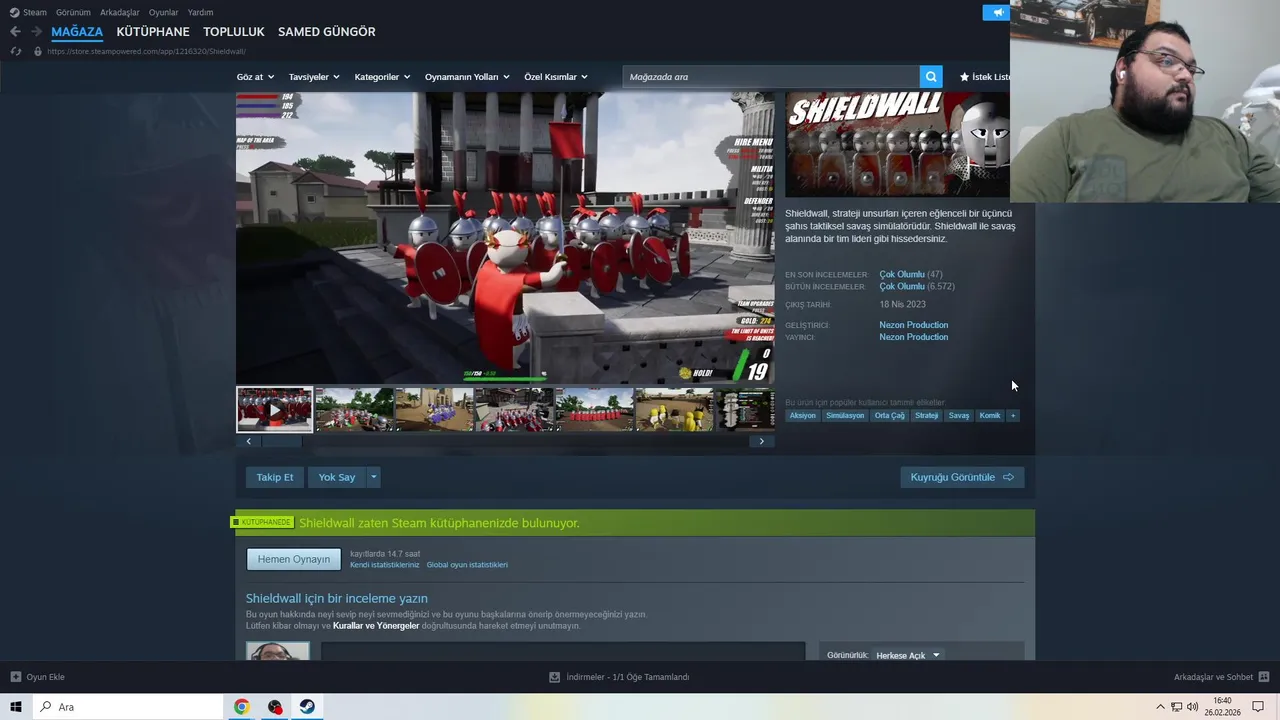Open Windows notification center icon

1258,707
